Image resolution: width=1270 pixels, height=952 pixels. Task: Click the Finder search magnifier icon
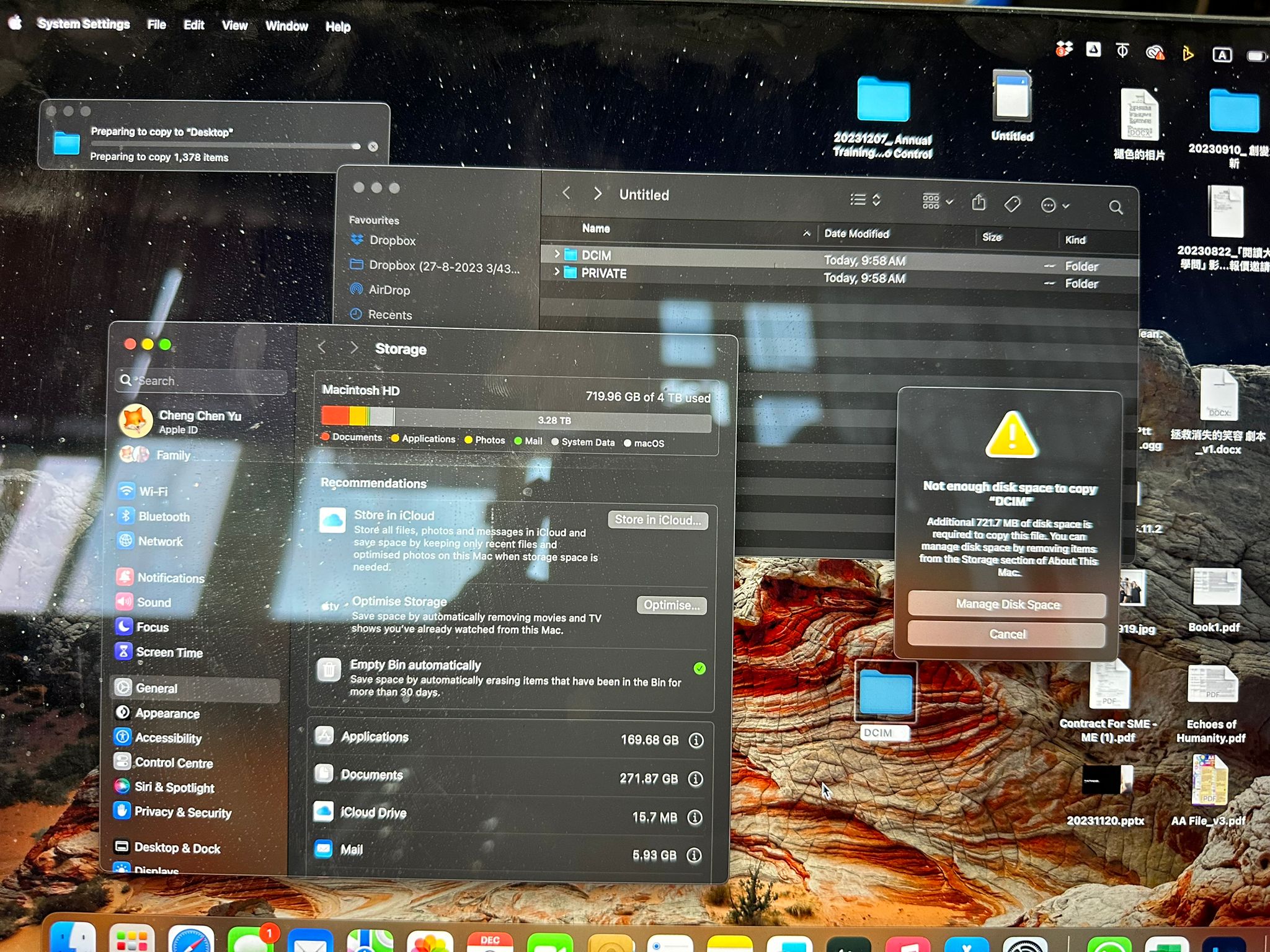pyautogui.click(x=1115, y=207)
